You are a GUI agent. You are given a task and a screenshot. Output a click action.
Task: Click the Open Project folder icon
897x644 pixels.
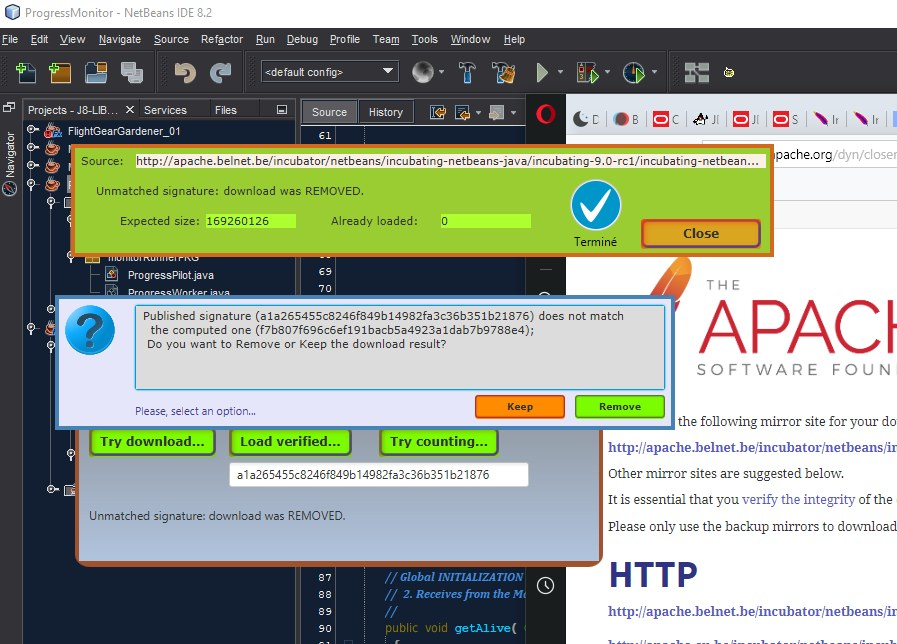tap(96, 72)
